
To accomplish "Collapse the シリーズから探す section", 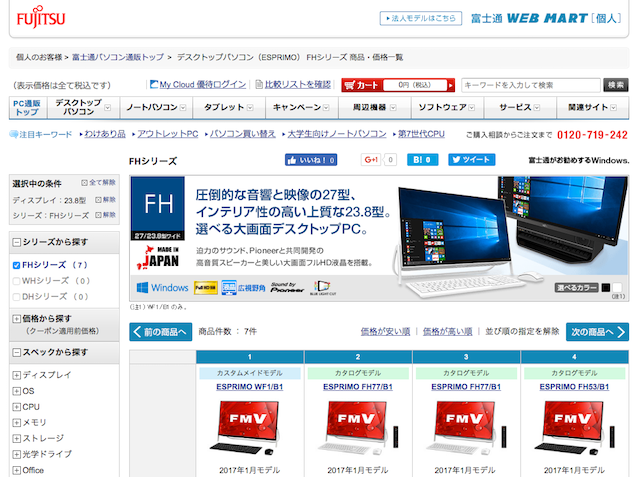I will (16, 242).
